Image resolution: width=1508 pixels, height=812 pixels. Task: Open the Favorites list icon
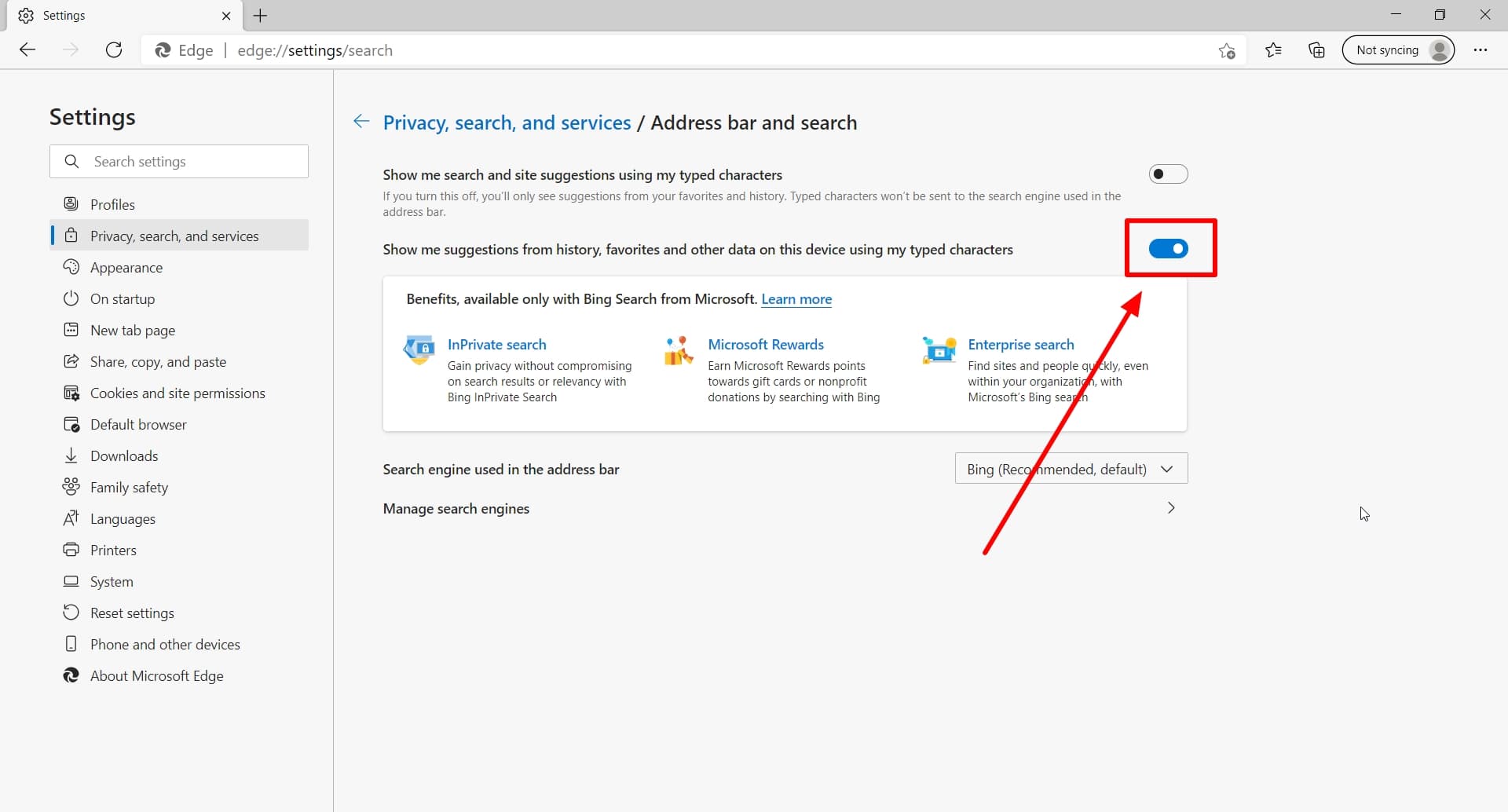1273,50
